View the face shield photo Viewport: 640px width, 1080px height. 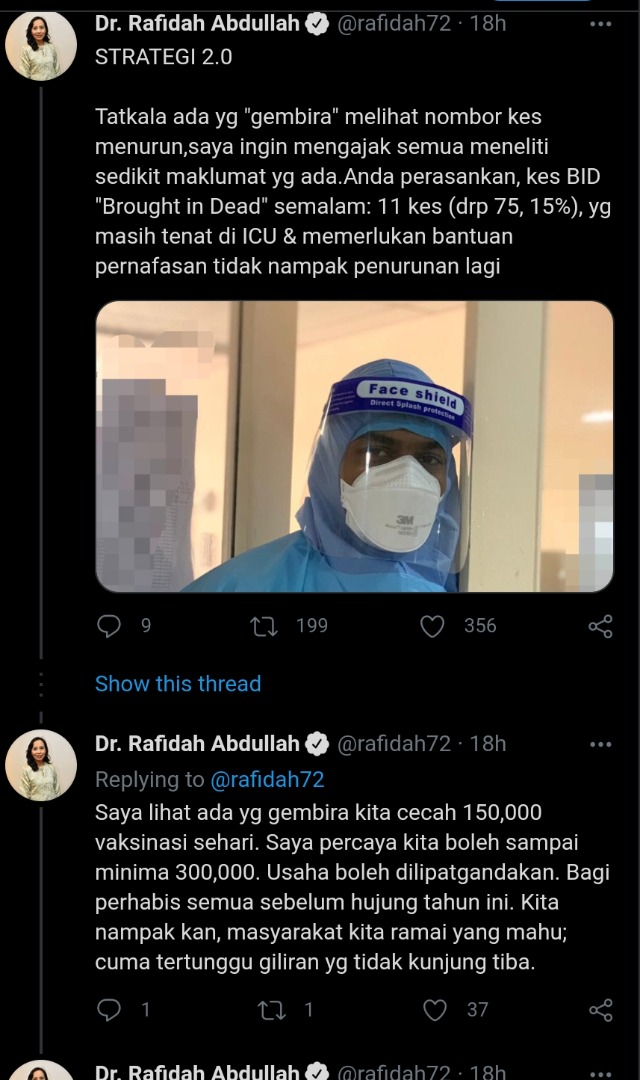pos(354,446)
